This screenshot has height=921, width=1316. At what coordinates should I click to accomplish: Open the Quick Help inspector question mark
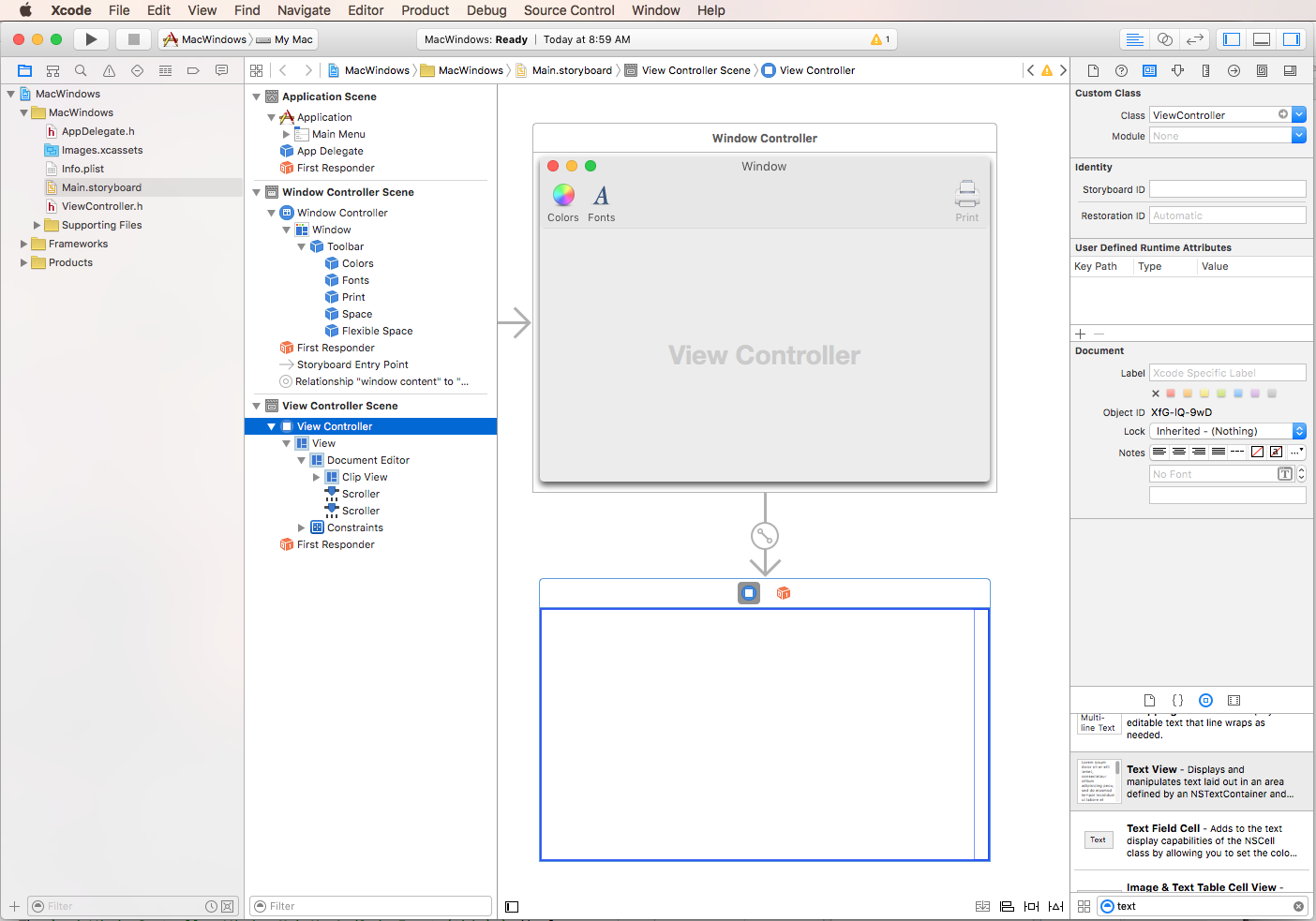coord(1121,70)
